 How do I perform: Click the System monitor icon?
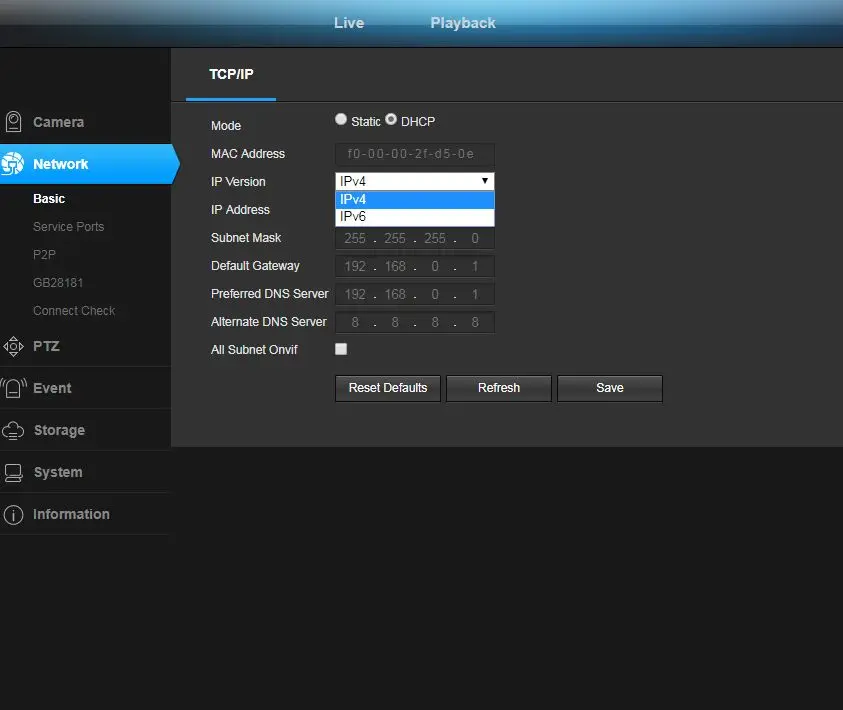[13, 472]
